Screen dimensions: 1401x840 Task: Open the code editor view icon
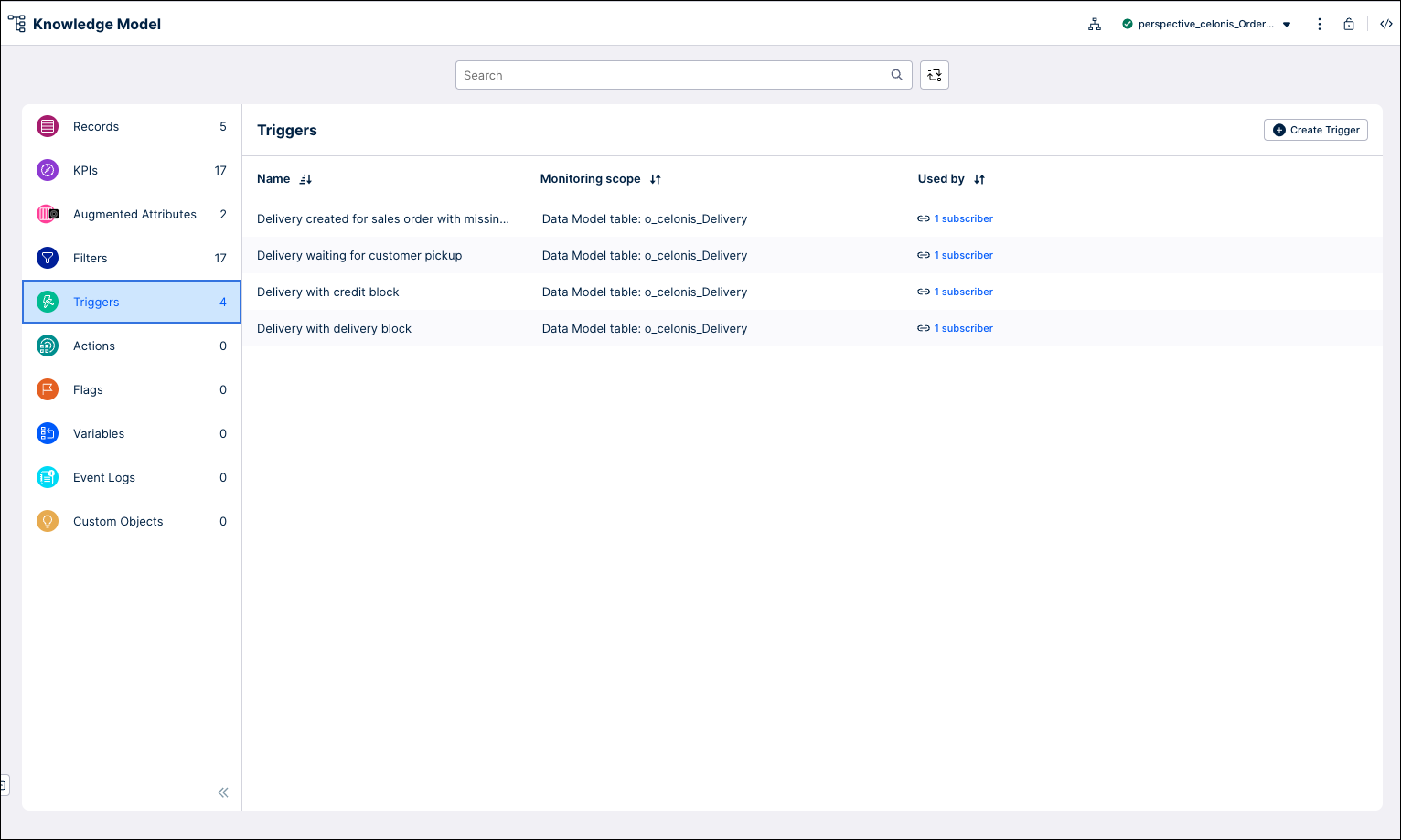point(1386,25)
